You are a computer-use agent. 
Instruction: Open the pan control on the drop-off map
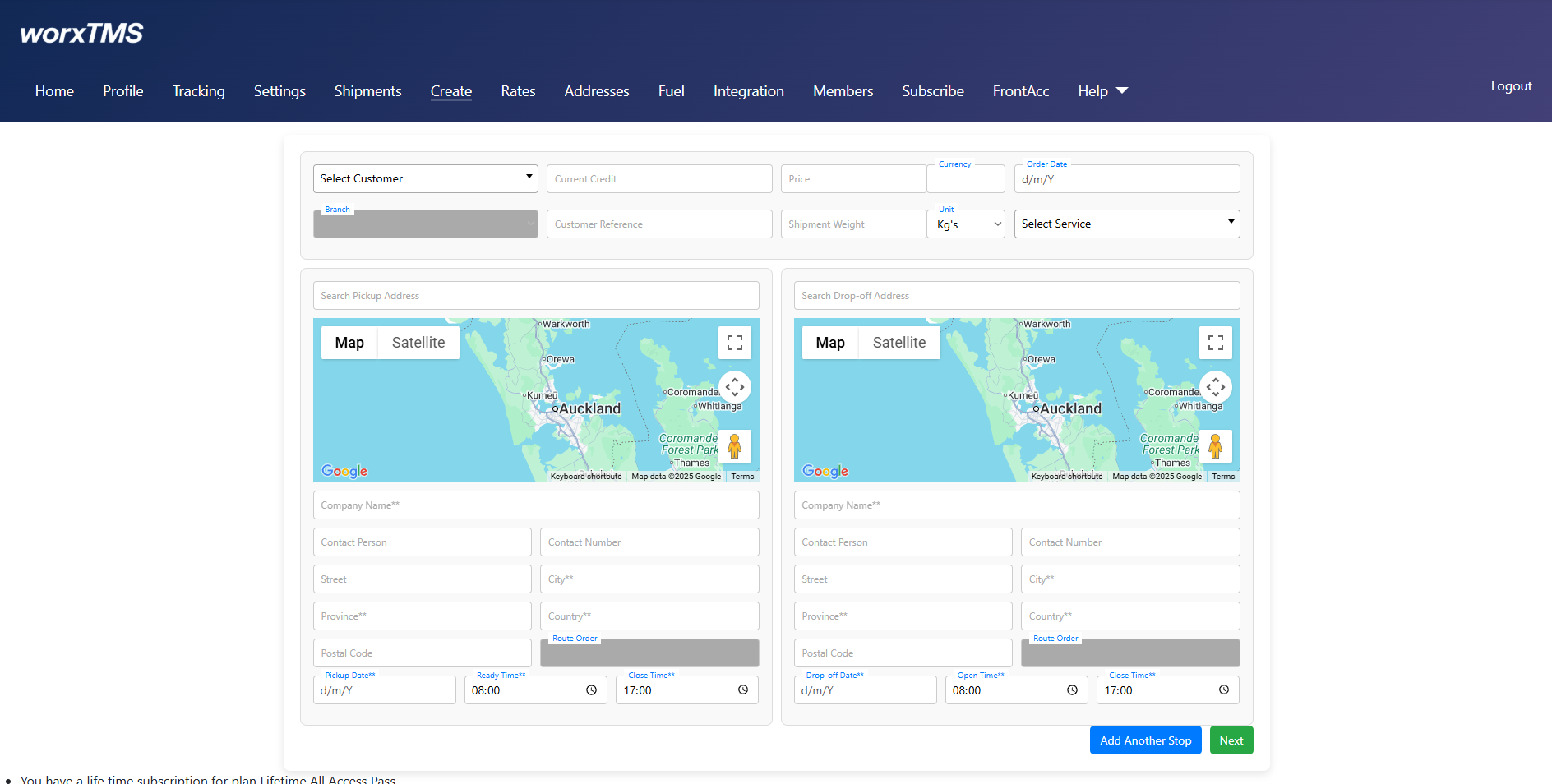pyautogui.click(x=1216, y=386)
